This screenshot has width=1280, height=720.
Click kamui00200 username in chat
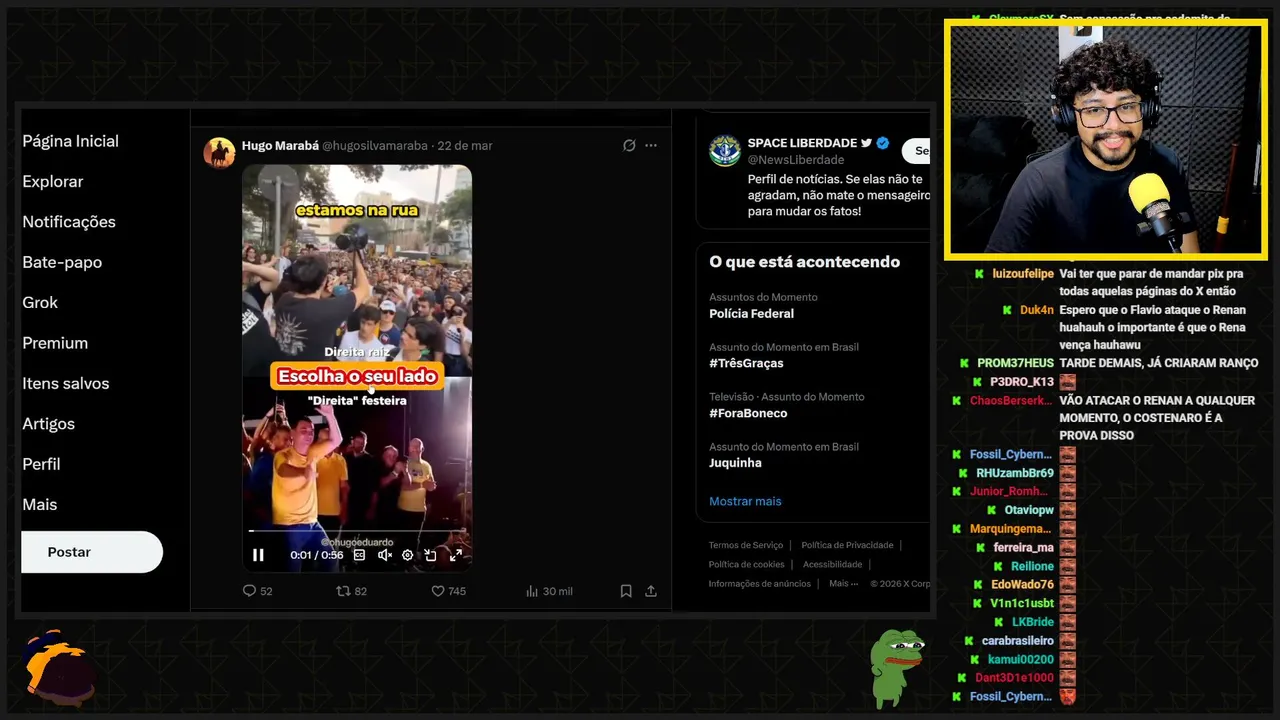pos(1021,660)
